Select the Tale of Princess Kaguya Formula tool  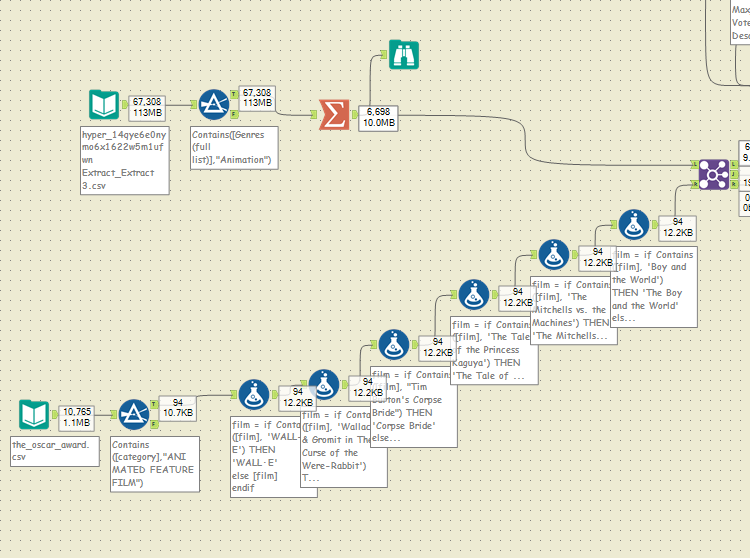click(x=474, y=295)
